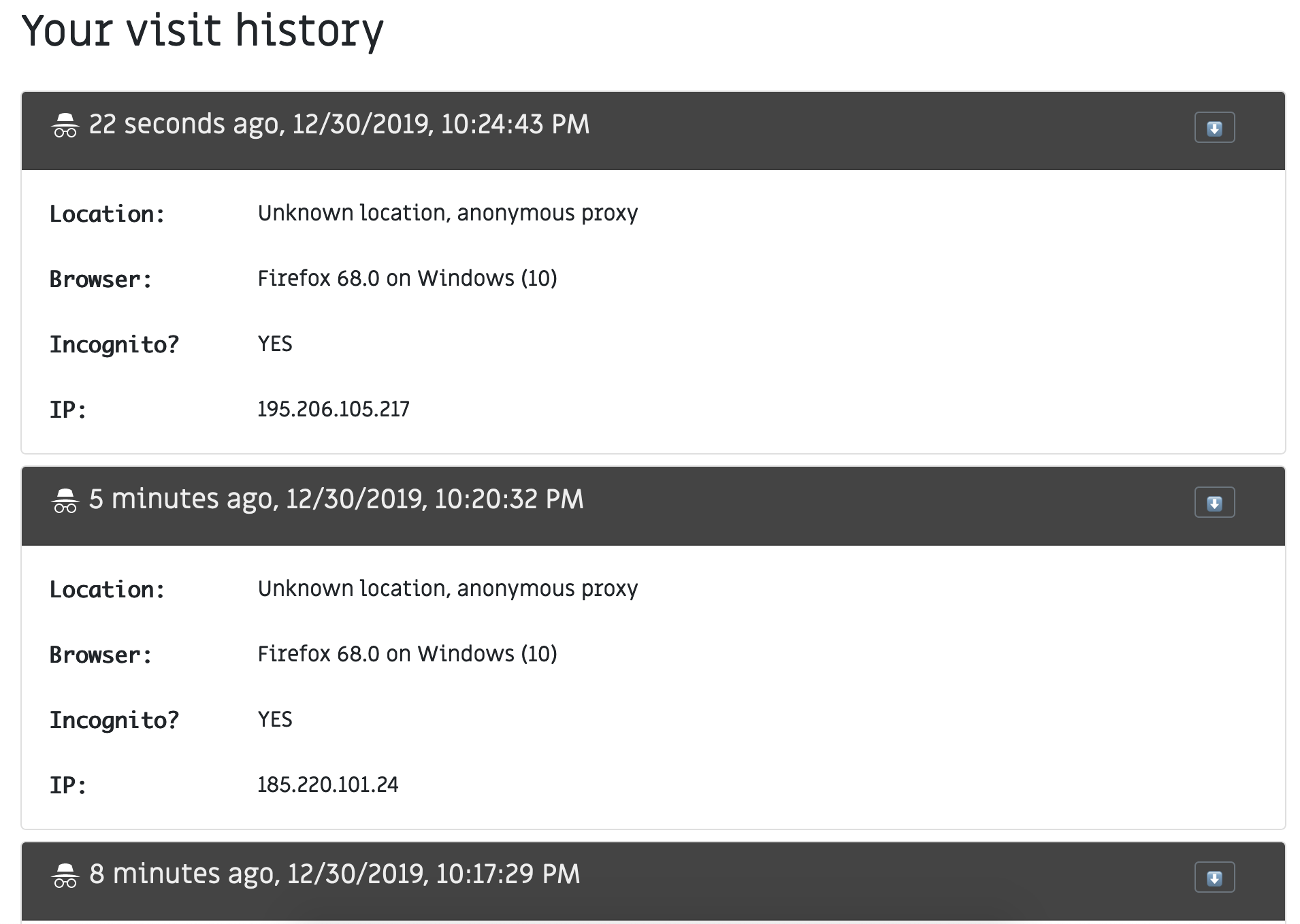1300x924 pixels.
Task: Click incognito icon on 22 seconds ago visit
Action: click(65, 125)
